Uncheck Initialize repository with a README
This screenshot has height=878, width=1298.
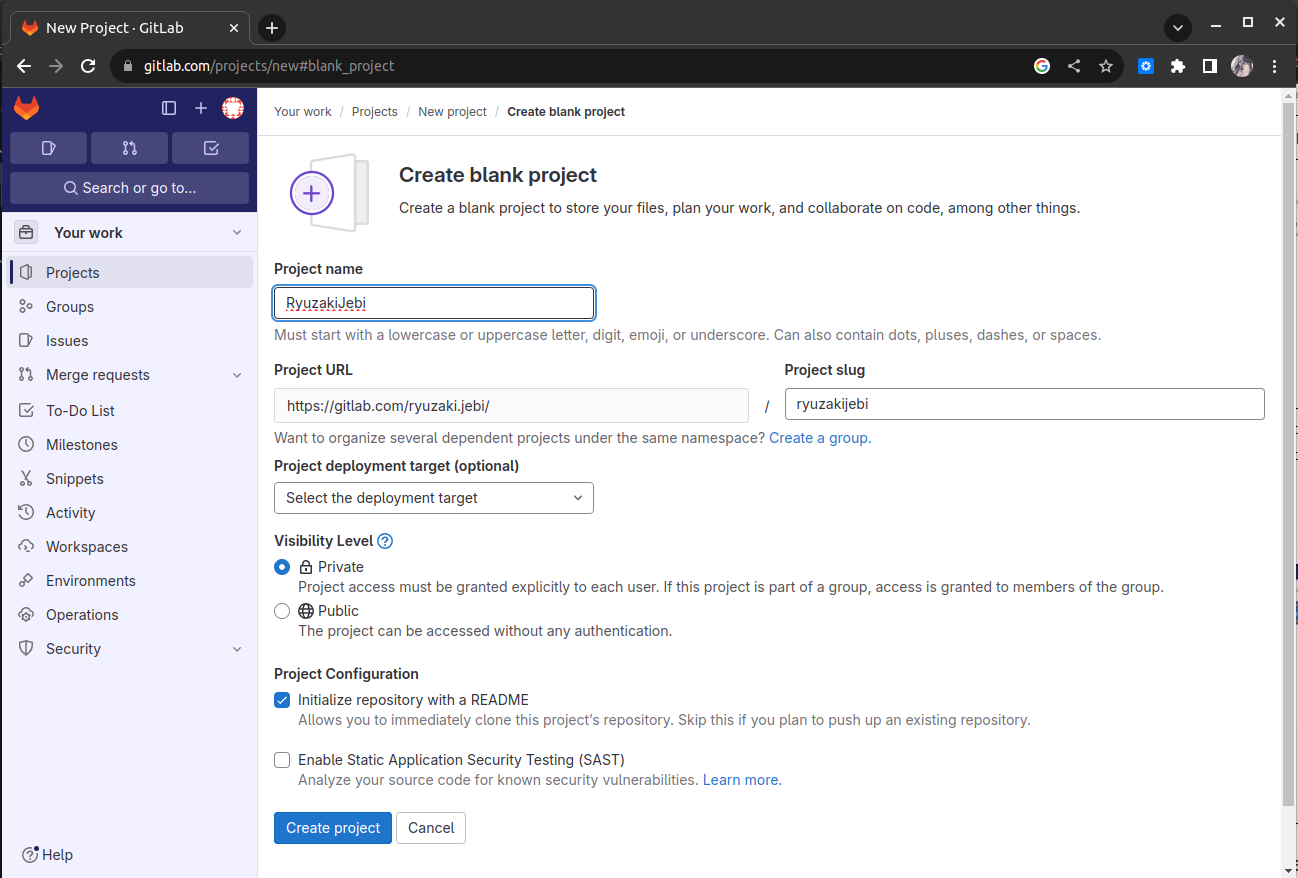[x=282, y=700]
